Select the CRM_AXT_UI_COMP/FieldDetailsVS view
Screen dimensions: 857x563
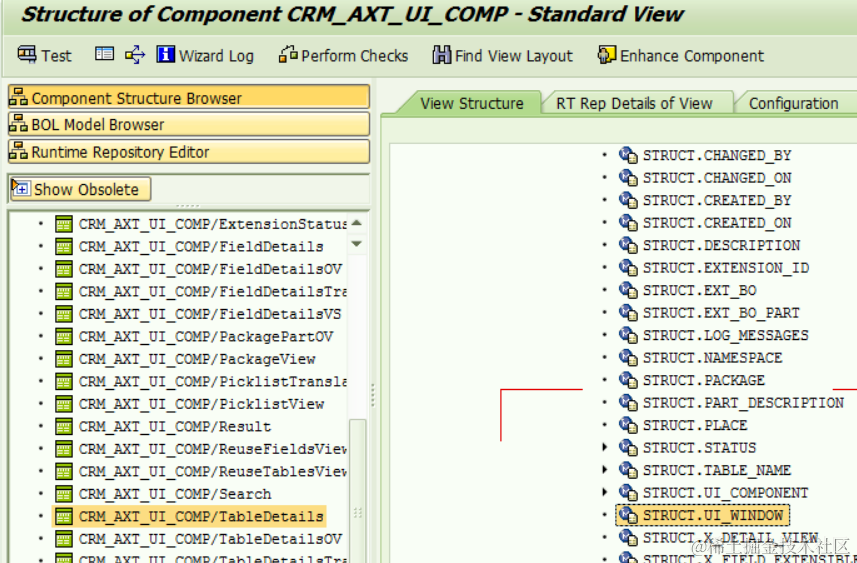point(210,314)
